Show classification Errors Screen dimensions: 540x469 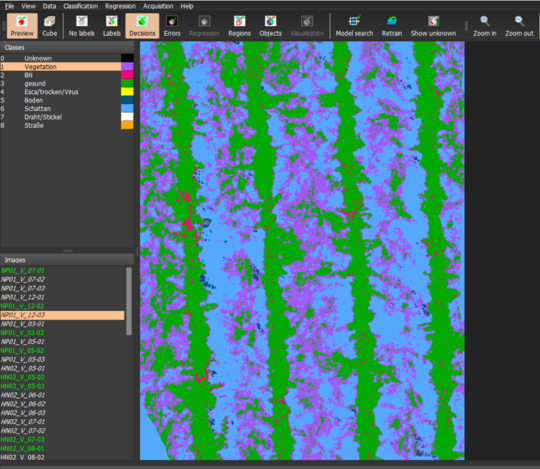point(172,26)
